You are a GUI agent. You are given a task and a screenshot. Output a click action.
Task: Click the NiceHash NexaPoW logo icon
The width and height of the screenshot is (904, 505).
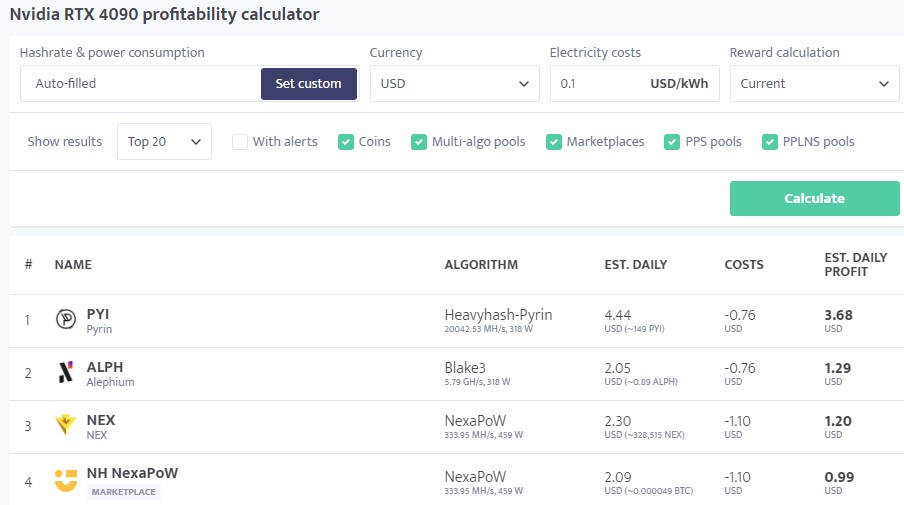[66, 480]
